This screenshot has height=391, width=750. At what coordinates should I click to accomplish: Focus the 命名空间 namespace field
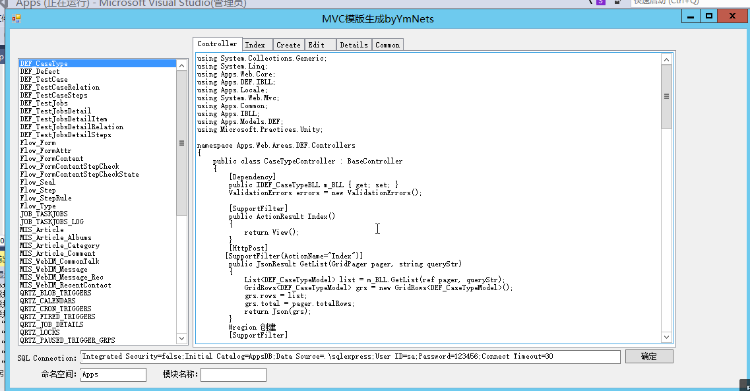tap(113, 374)
